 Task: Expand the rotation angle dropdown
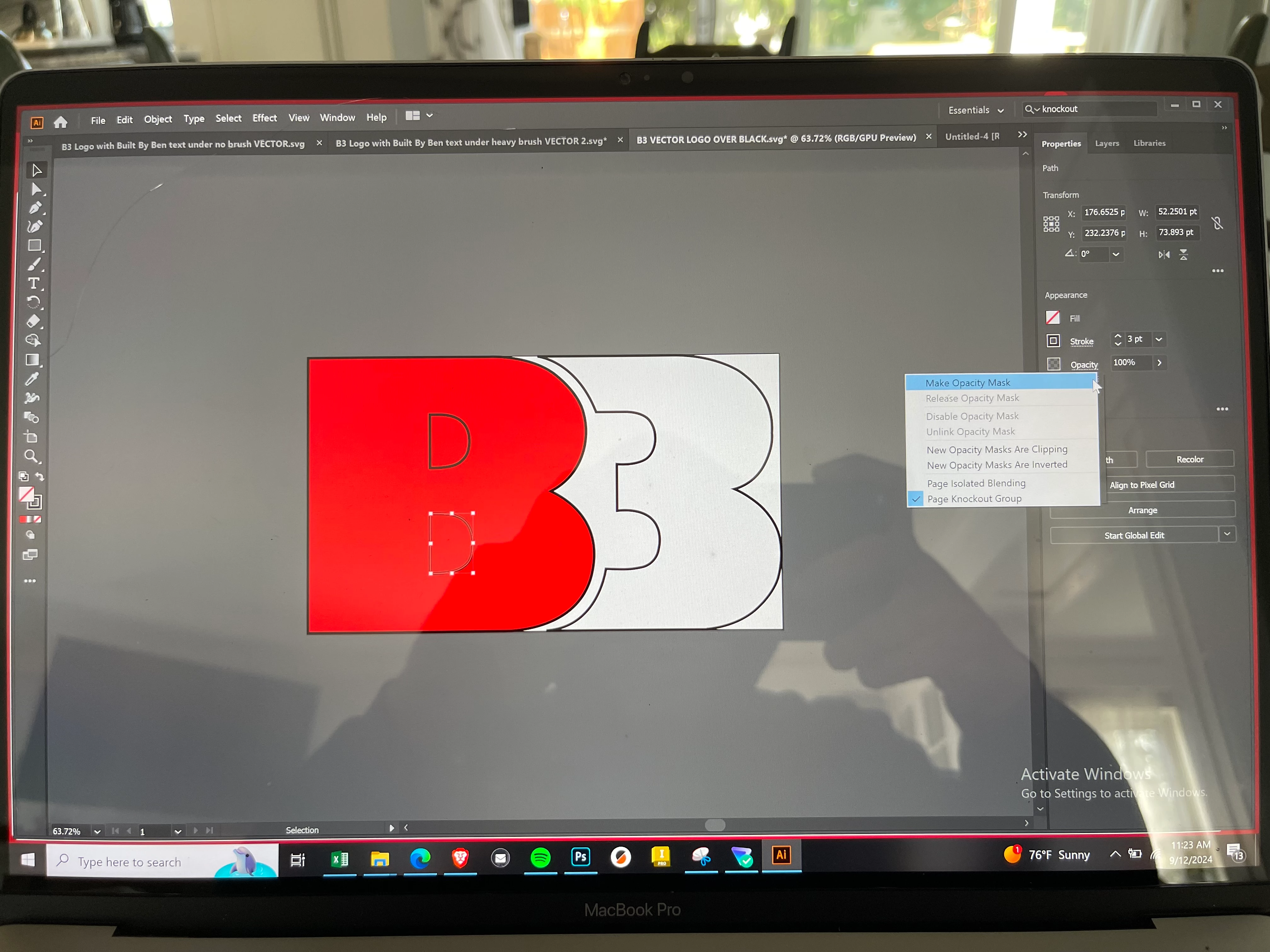coord(1116,254)
